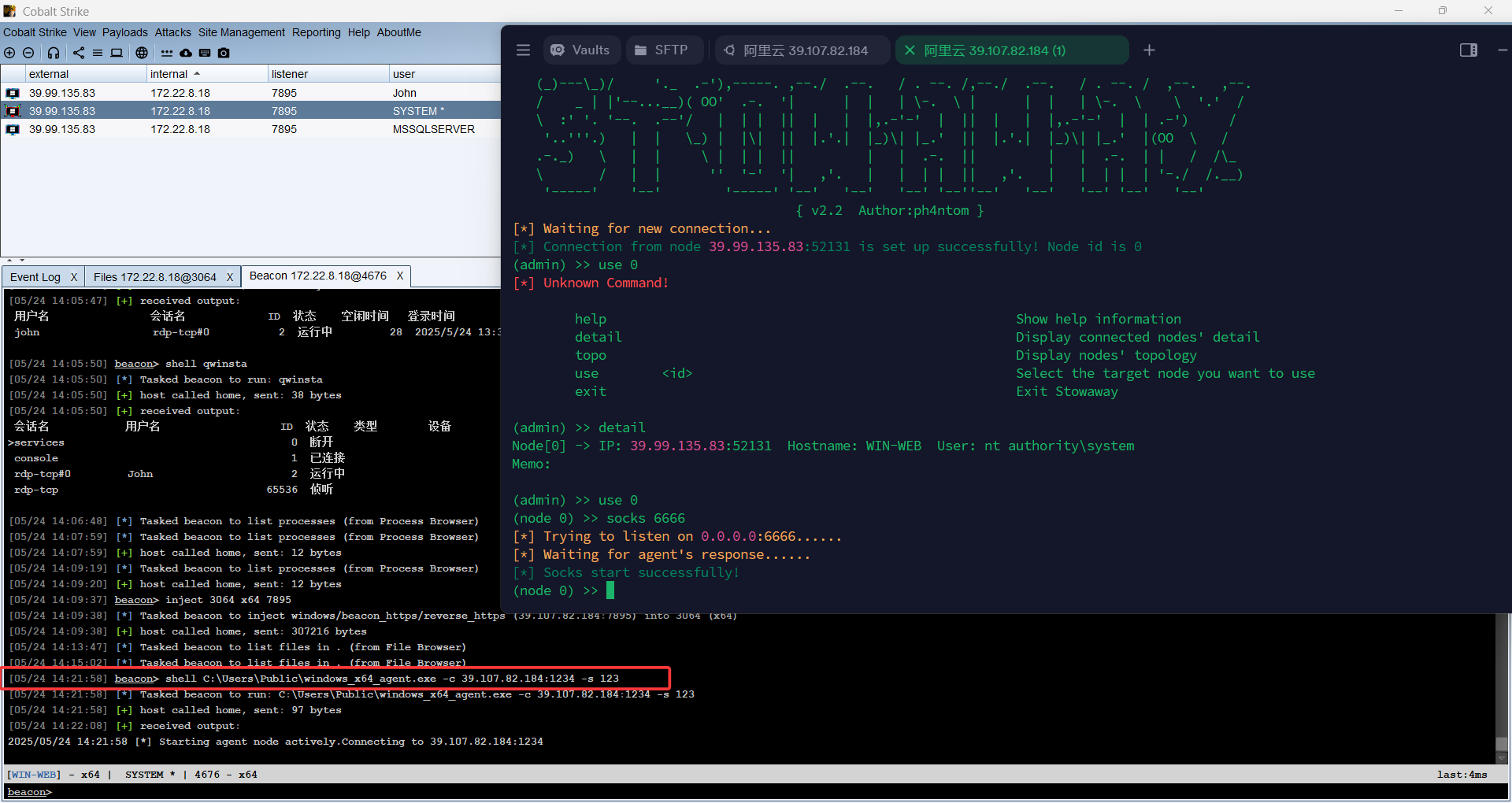Open screenshots camera icon
The height and width of the screenshot is (803, 1512).
224,53
